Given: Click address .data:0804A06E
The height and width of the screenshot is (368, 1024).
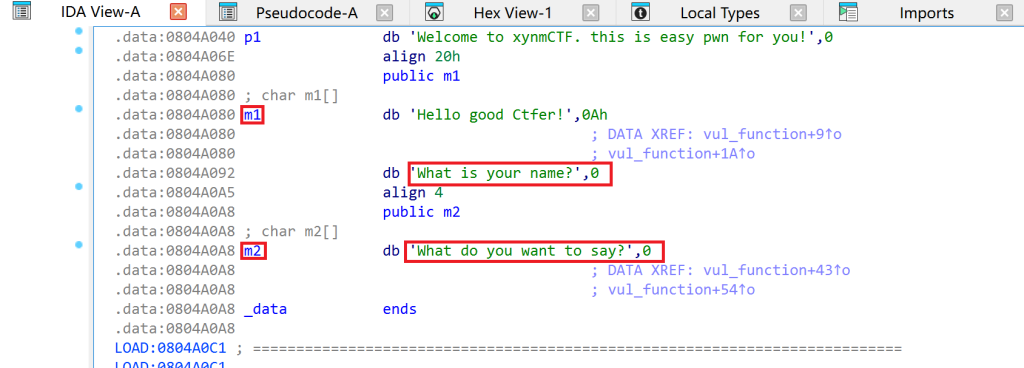Looking at the screenshot, I should coord(175,57).
